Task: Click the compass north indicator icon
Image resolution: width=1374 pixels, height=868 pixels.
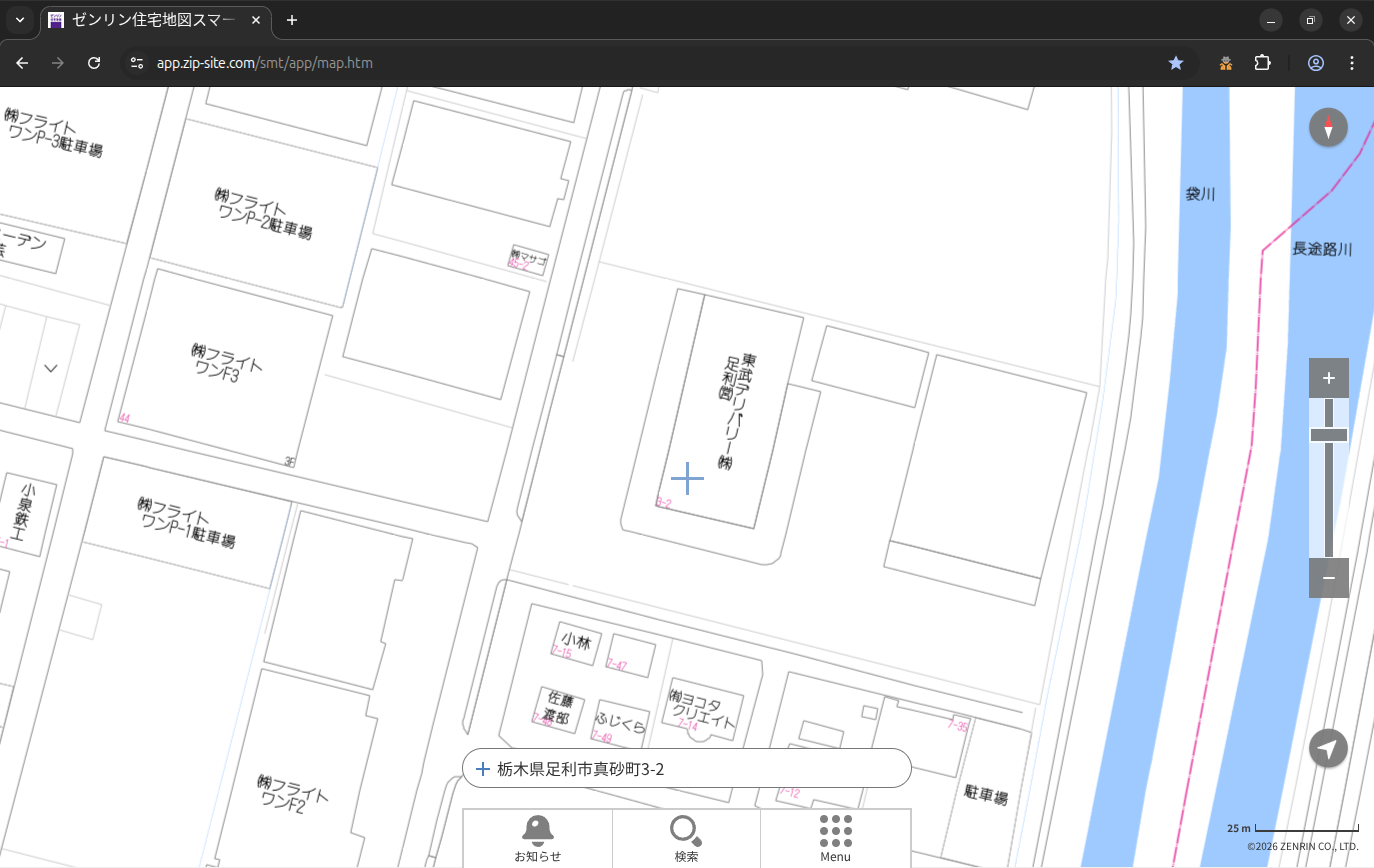Action: (x=1328, y=128)
